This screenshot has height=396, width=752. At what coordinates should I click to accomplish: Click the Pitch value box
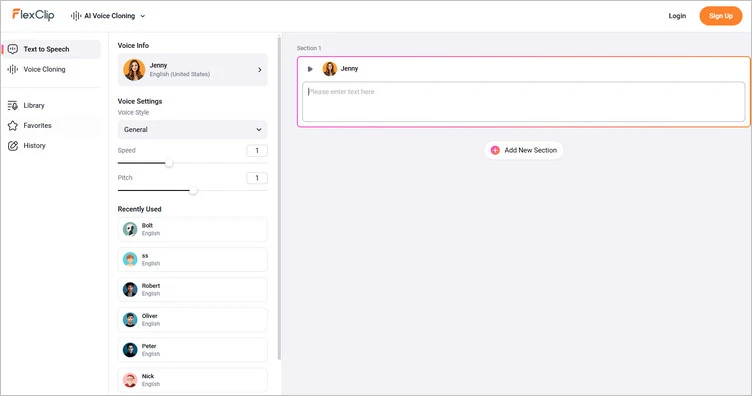click(257, 178)
